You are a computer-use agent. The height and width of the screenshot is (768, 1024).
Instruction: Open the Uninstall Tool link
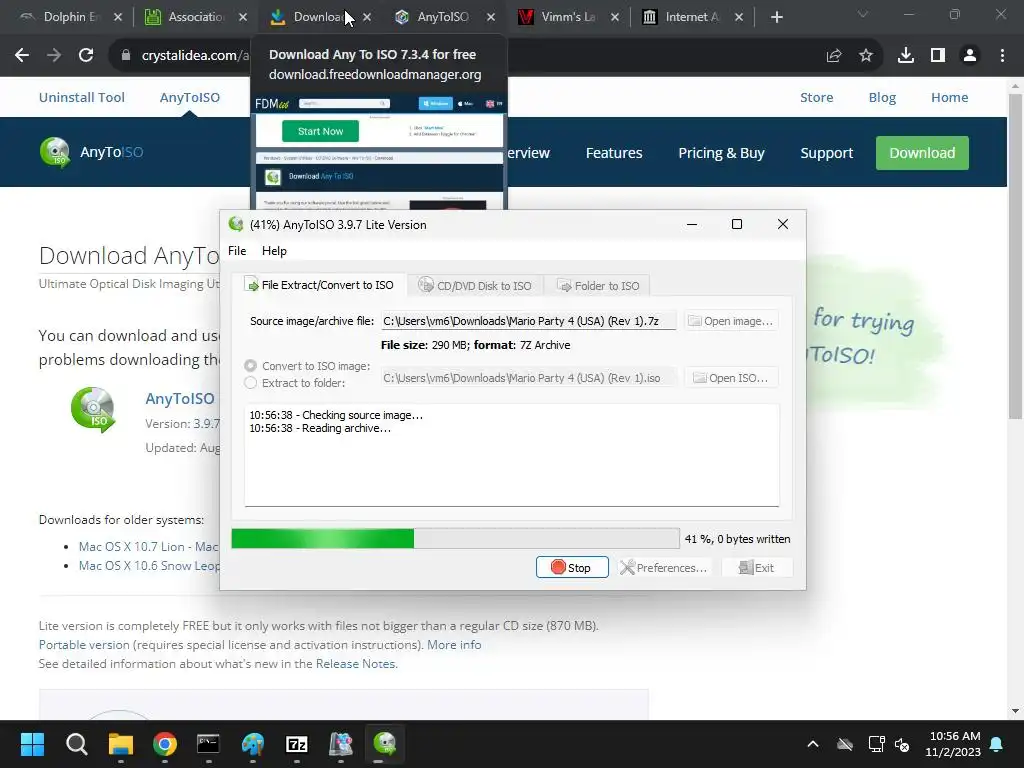82,97
